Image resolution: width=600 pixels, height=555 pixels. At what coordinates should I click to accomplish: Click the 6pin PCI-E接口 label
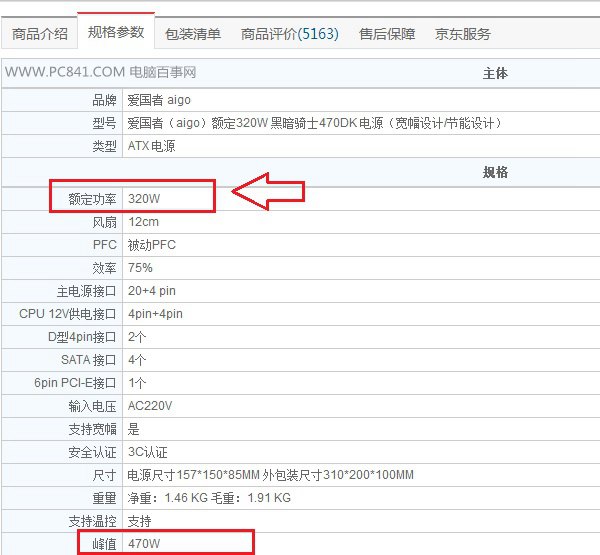75,383
